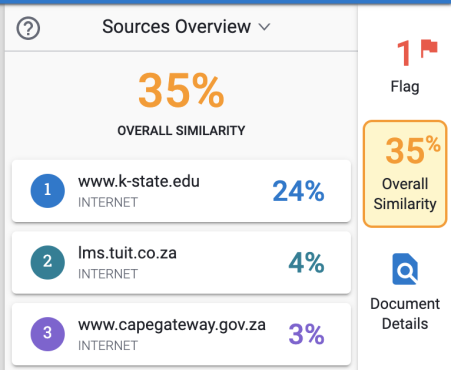This screenshot has width=451, height=370.
Task: Click the flag count number 1
Action: (x=404, y=53)
